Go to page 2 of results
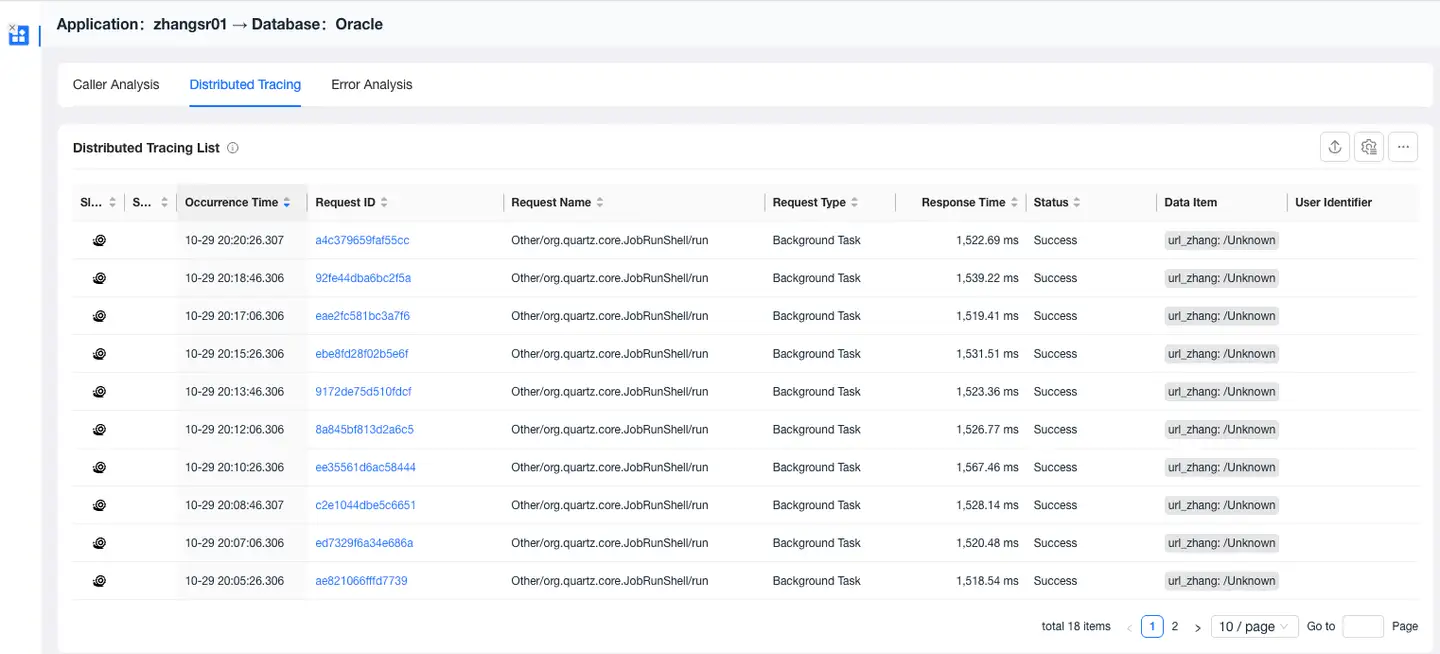 (1175, 626)
